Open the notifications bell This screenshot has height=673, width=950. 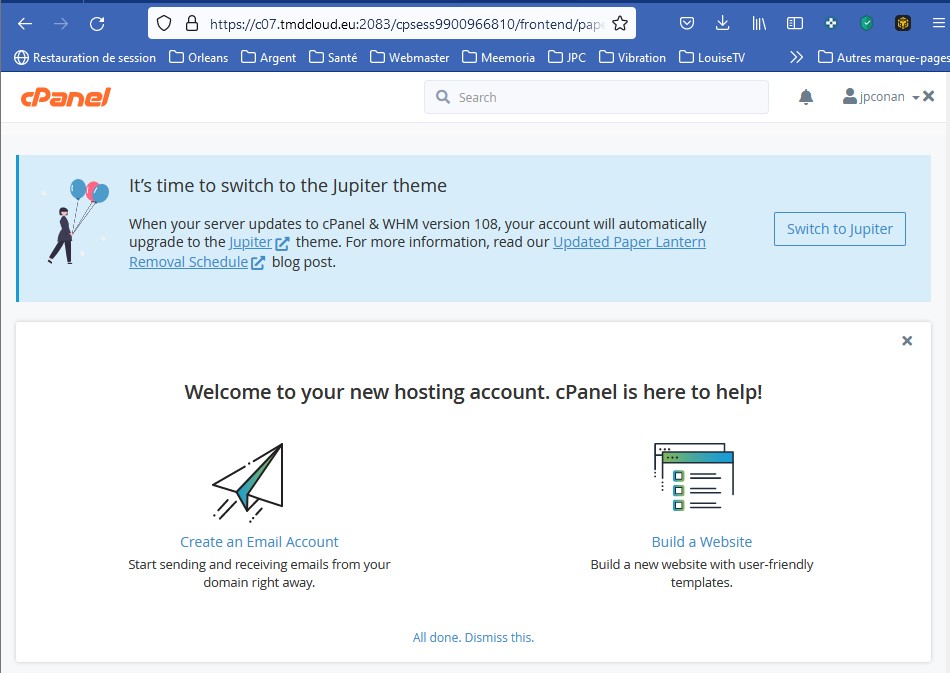point(806,97)
